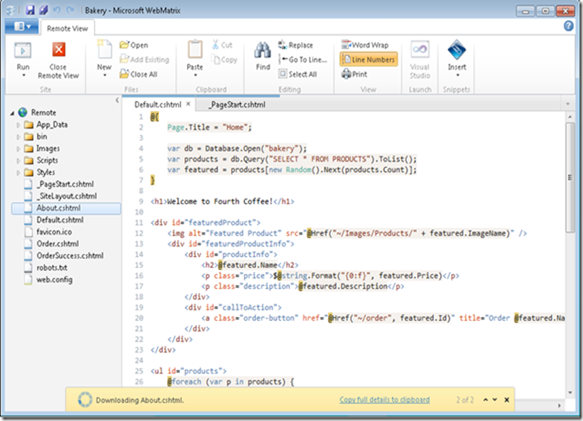Select the Remote View ribbon tab

tap(67, 28)
